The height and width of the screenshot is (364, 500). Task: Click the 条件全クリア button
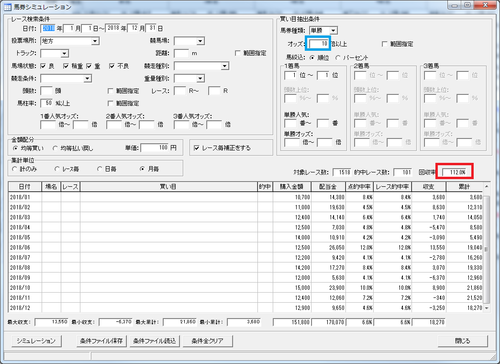click(x=208, y=341)
